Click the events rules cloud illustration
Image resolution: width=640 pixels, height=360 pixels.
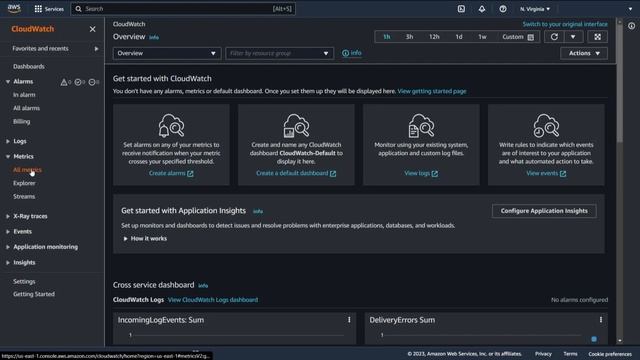click(x=546, y=125)
